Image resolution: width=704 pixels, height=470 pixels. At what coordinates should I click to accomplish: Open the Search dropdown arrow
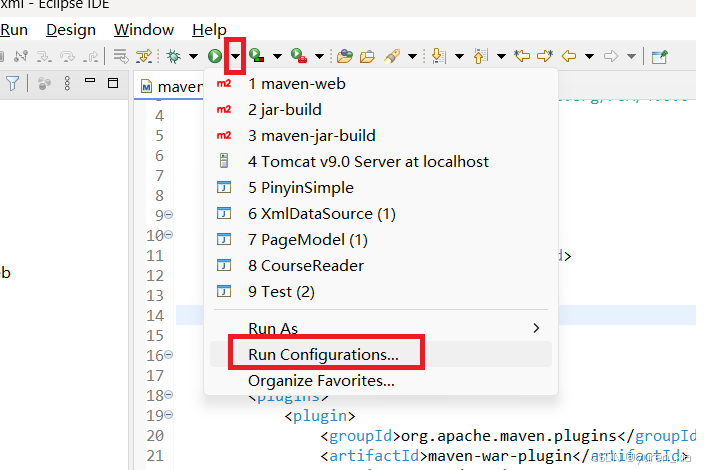tap(412, 57)
